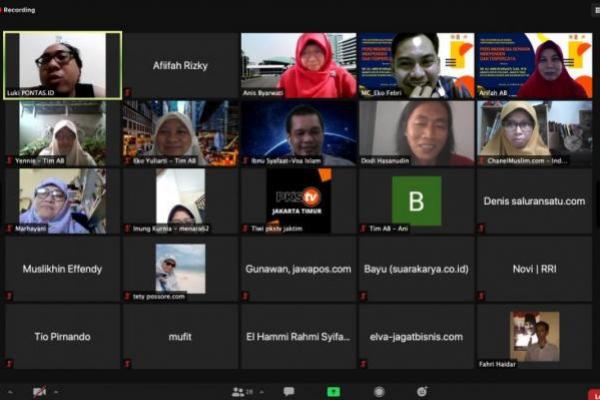Image resolution: width=600 pixels, height=400 pixels.
Task: Select the Afiifah Rizky name tile
Action: [181, 65]
